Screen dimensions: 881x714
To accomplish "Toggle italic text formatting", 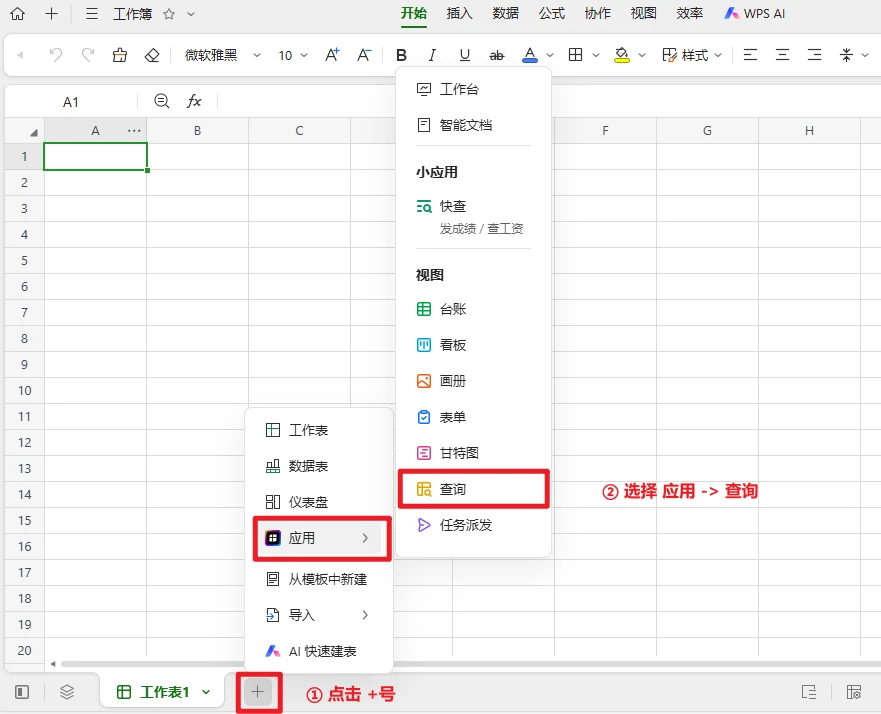I will coord(432,55).
